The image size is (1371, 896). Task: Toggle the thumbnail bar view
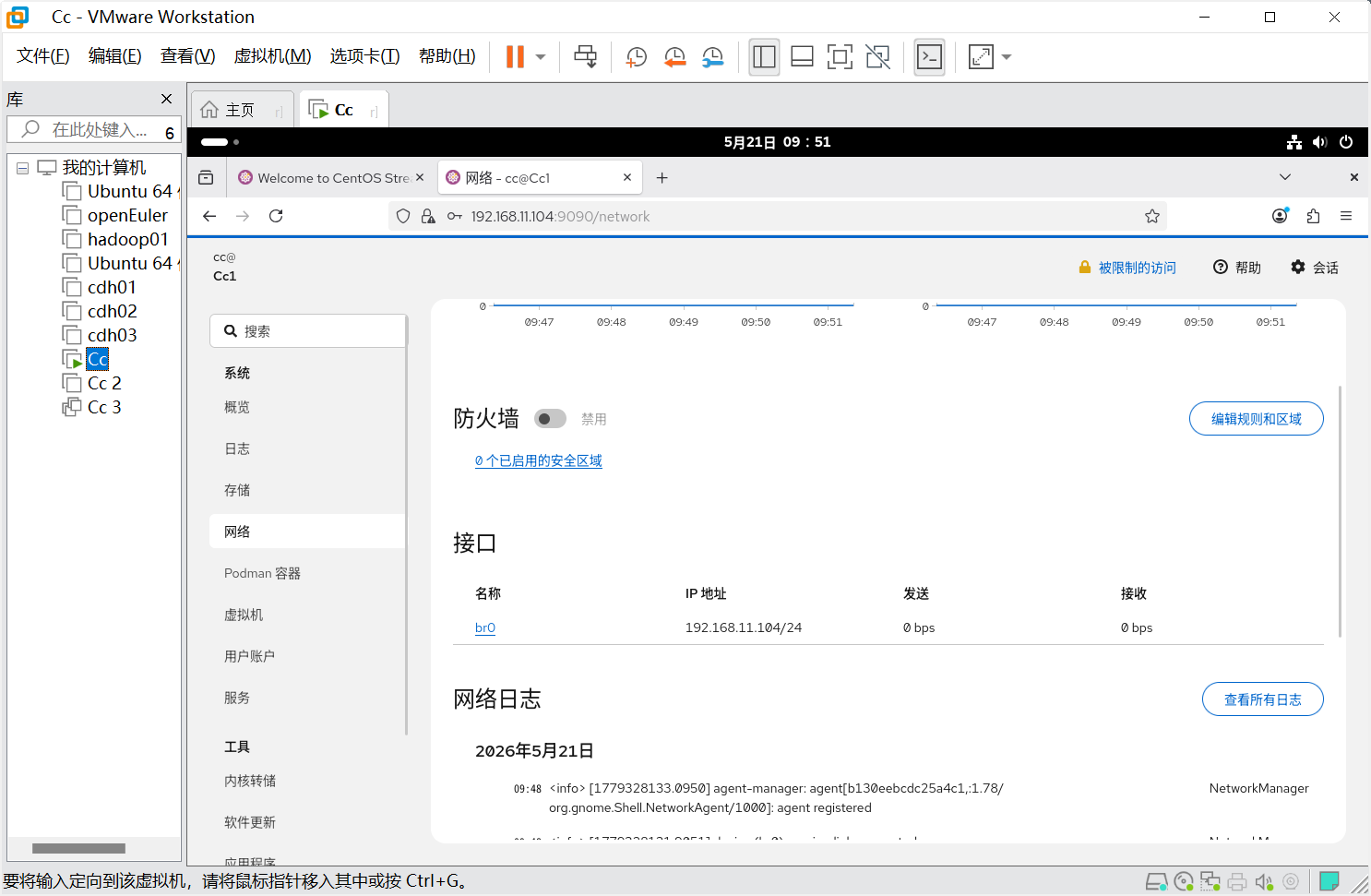pyautogui.click(x=803, y=57)
